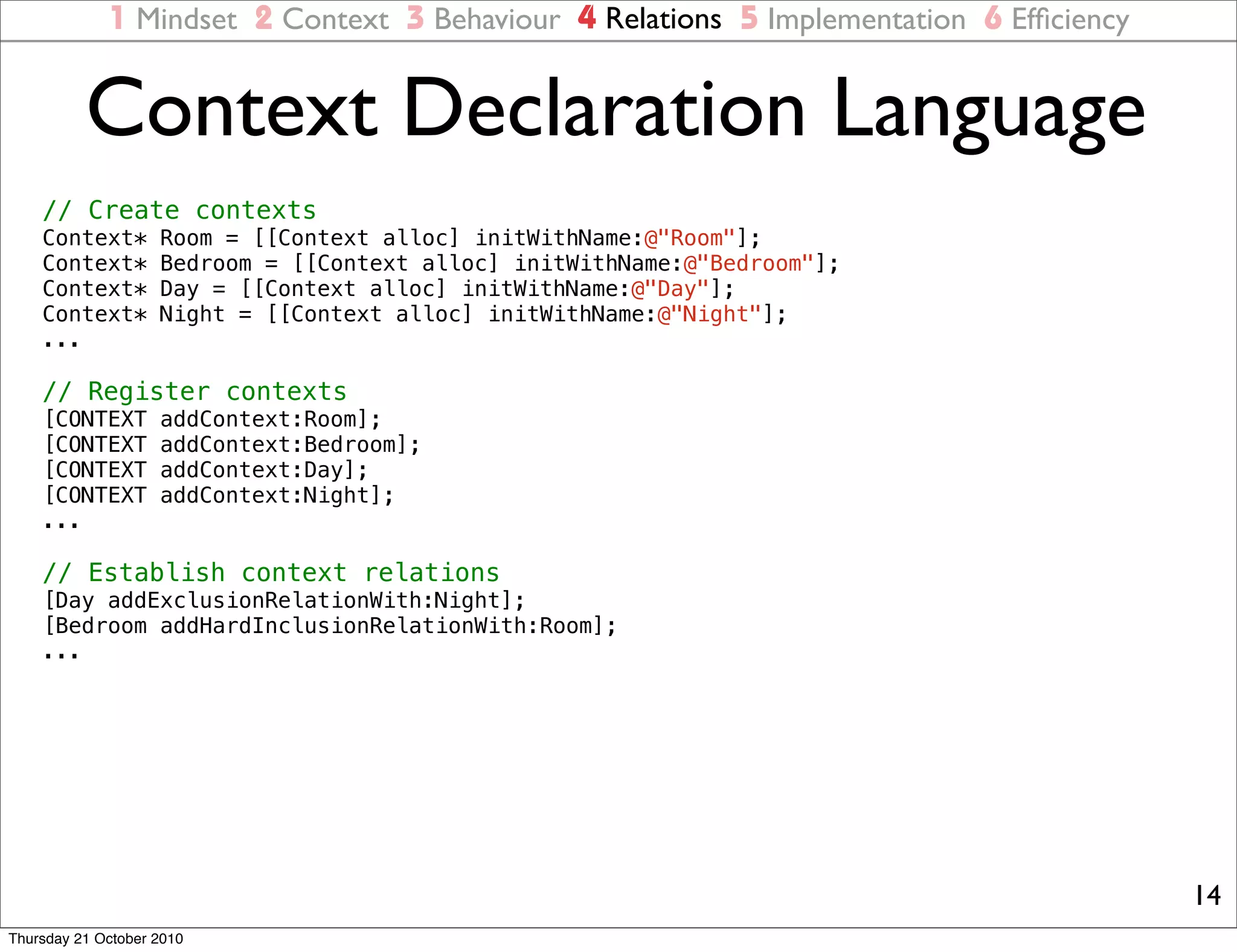Select the addContext:Room code line
Screen dimensions: 1237x952
pos(213,419)
